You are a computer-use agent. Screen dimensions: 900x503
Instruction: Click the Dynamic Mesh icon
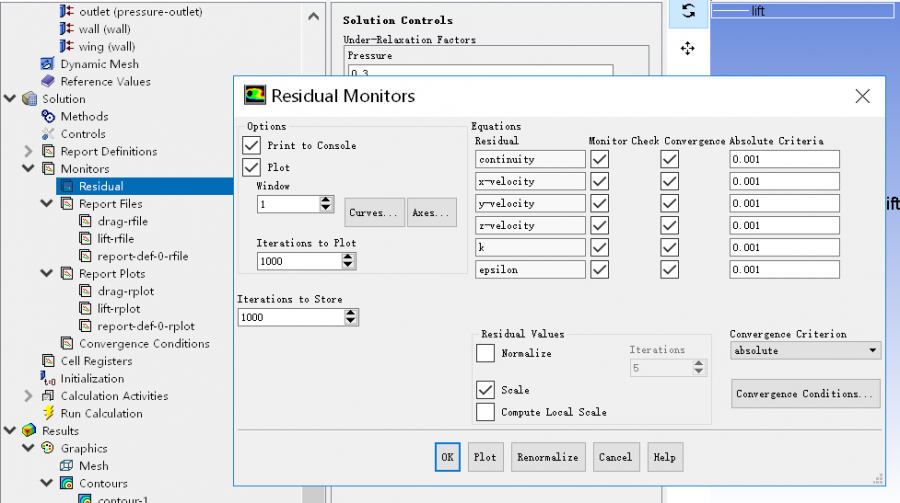pos(48,64)
